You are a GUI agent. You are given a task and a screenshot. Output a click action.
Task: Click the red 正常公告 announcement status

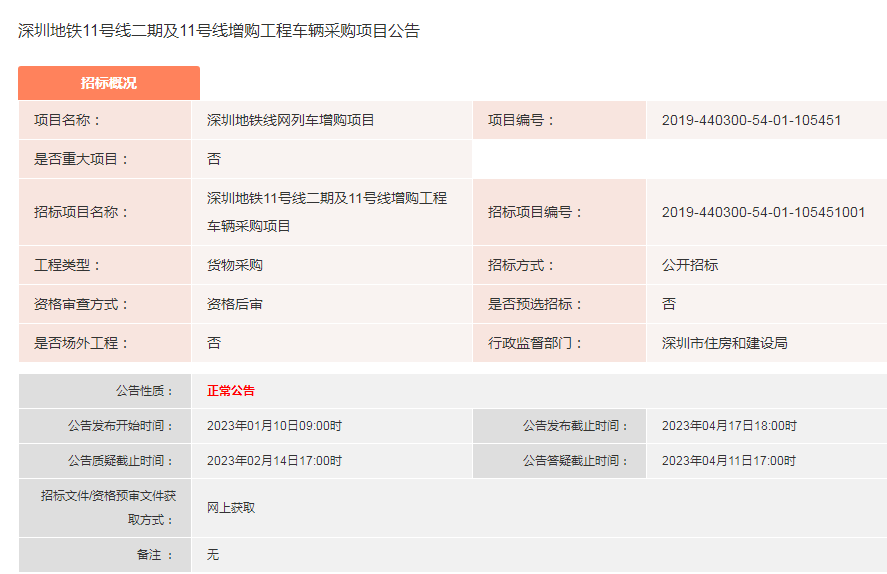(x=230, y=391)
